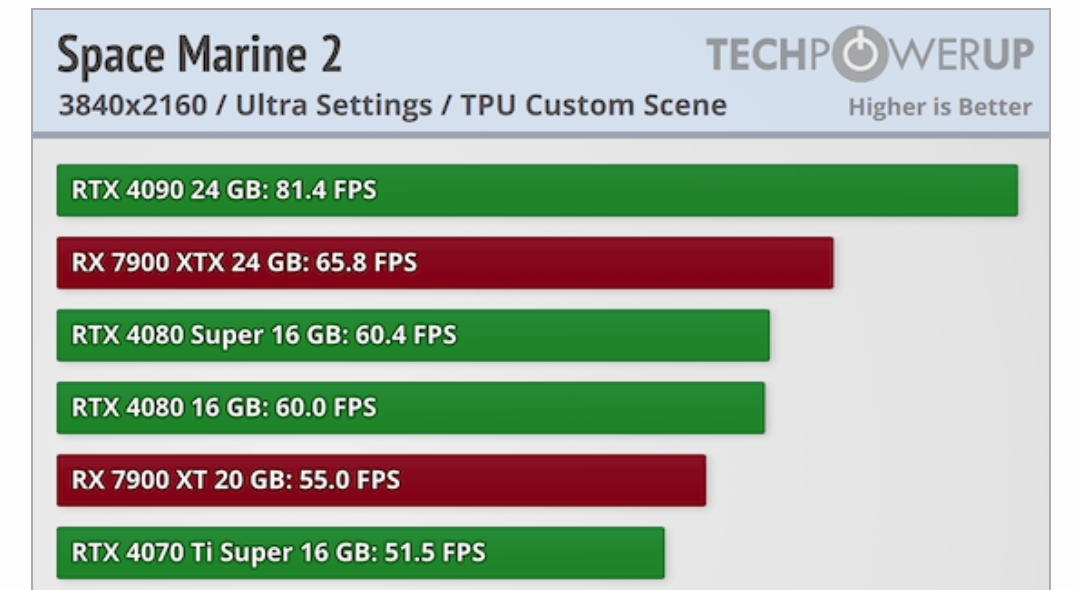Viewport: 1079px width, 590px height.
Task: Click the green end of RTX 4090 bar
Action: coord(1007,190)
